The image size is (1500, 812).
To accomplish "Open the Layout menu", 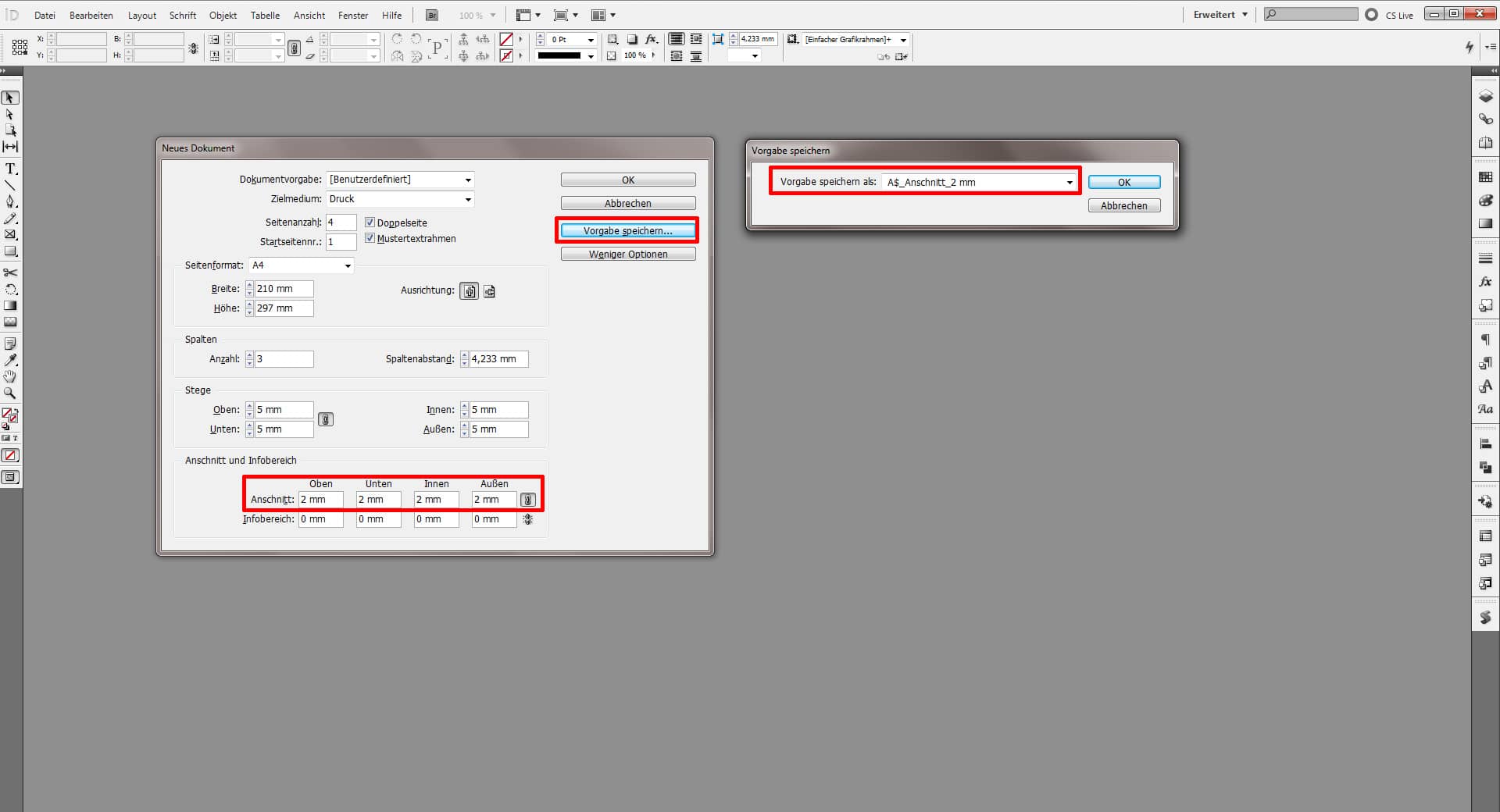I will click(x=142, y=15).
